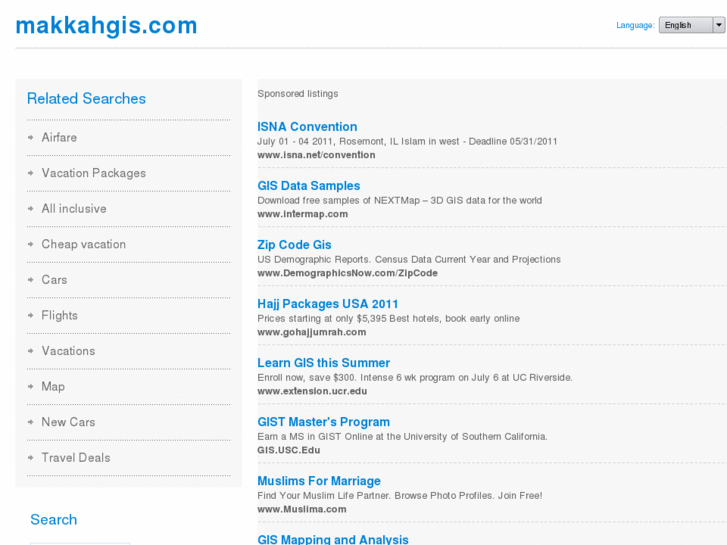Select Vacation Packages related search
The image size is (727, 545).
[x=93, y=173]
